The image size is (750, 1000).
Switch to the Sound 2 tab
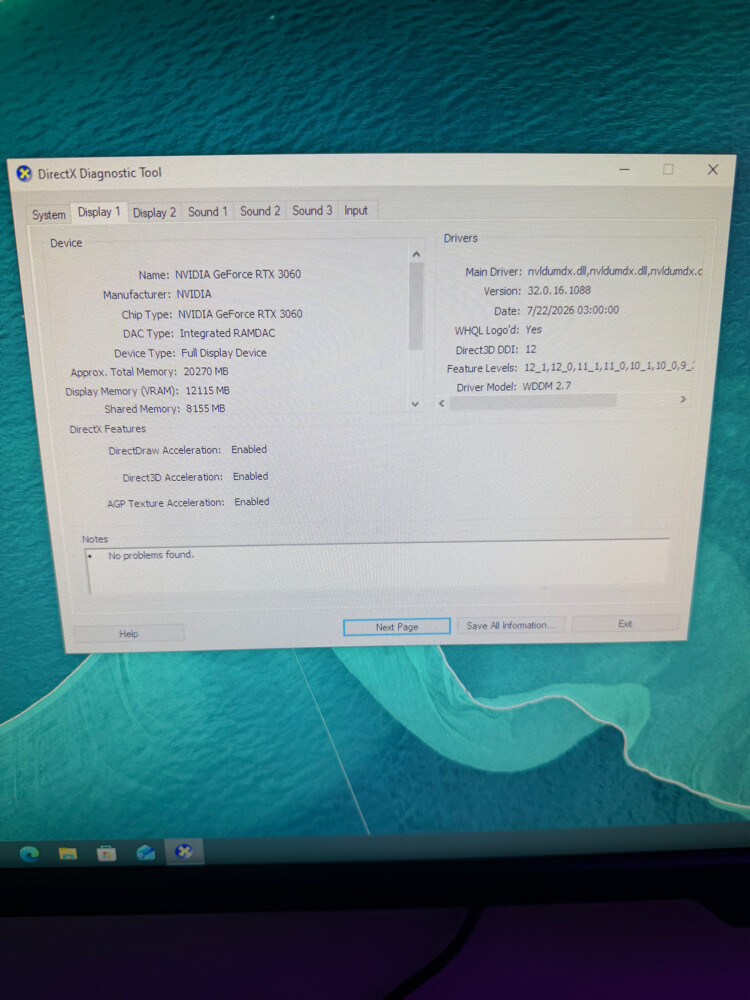[x=260, y=210]
